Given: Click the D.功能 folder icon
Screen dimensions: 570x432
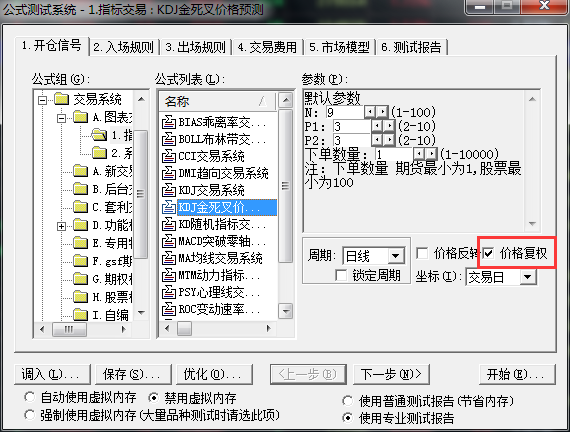Looking at the screenshot, I should point(81,225).
